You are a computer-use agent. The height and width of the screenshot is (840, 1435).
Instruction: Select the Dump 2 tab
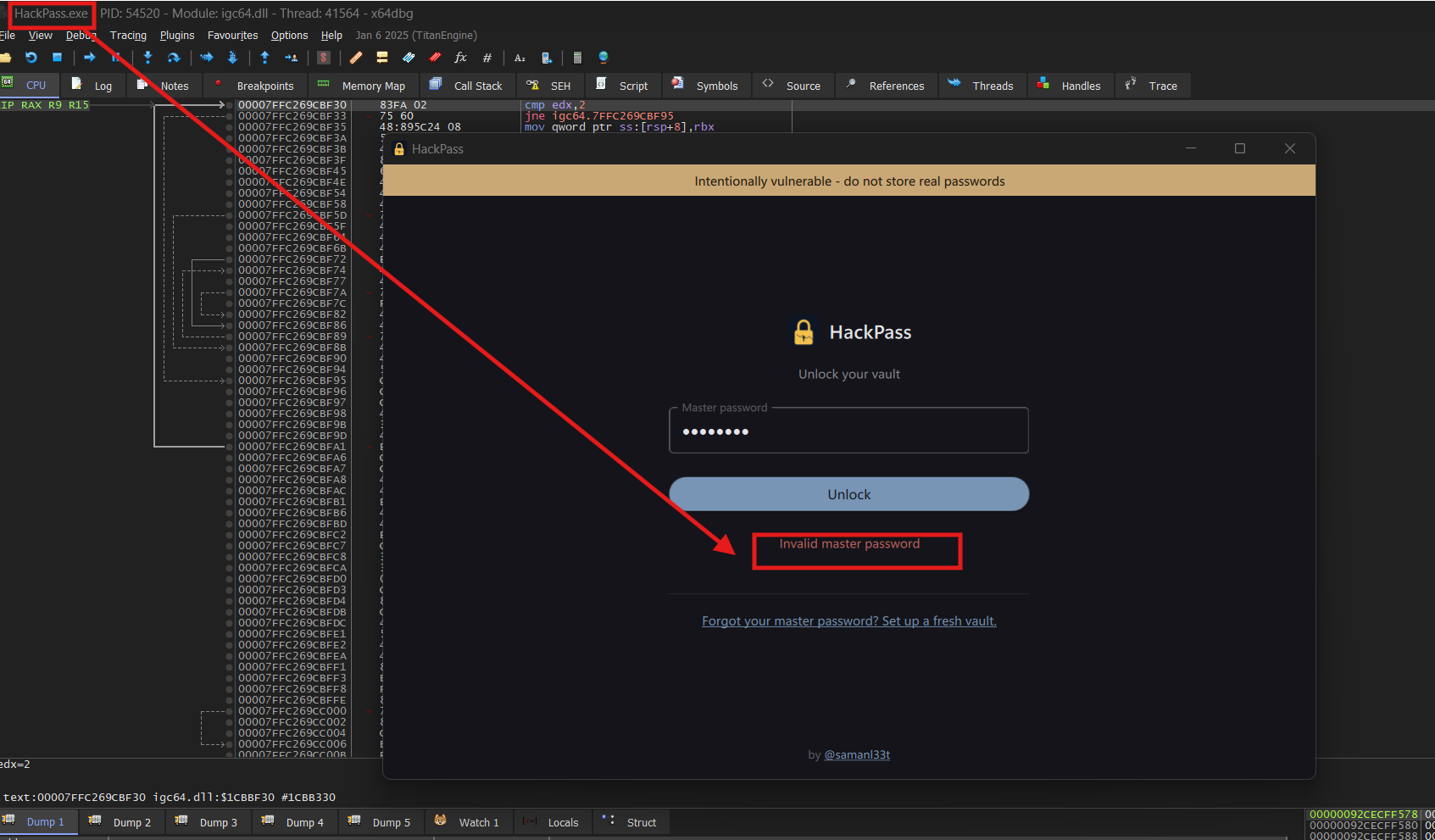(122, 822)
